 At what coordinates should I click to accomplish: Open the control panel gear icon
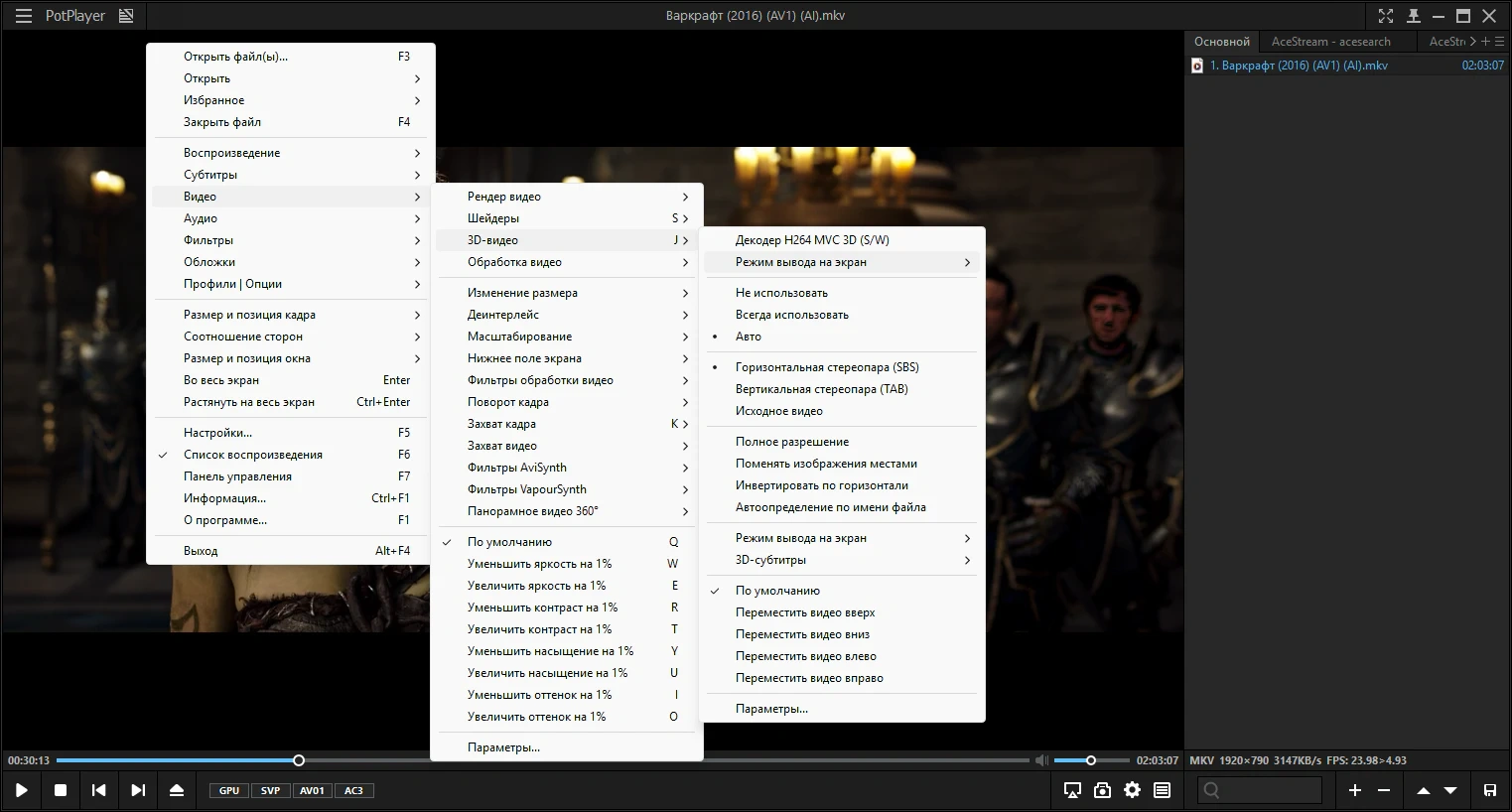coord(1132,790)
